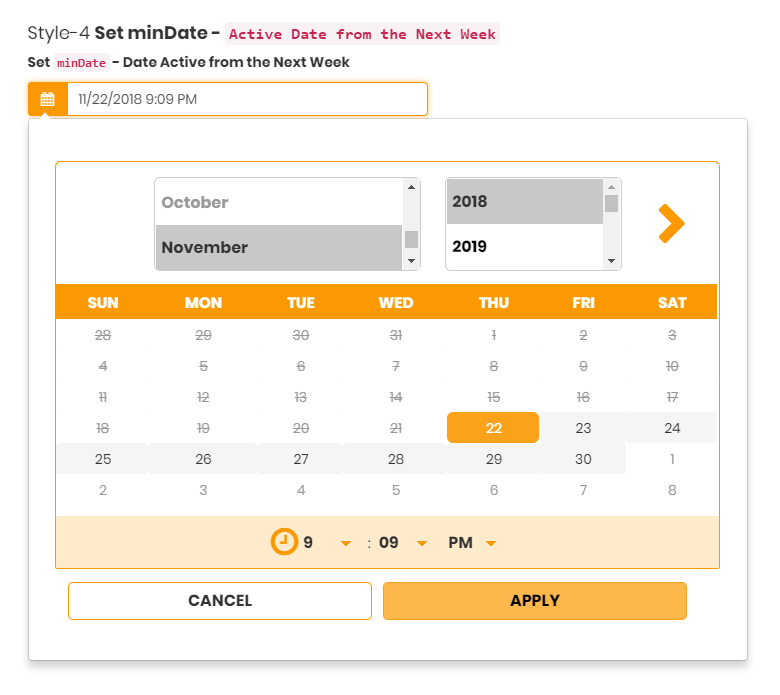Select 2019 in the year list

(x=470, y=246)
